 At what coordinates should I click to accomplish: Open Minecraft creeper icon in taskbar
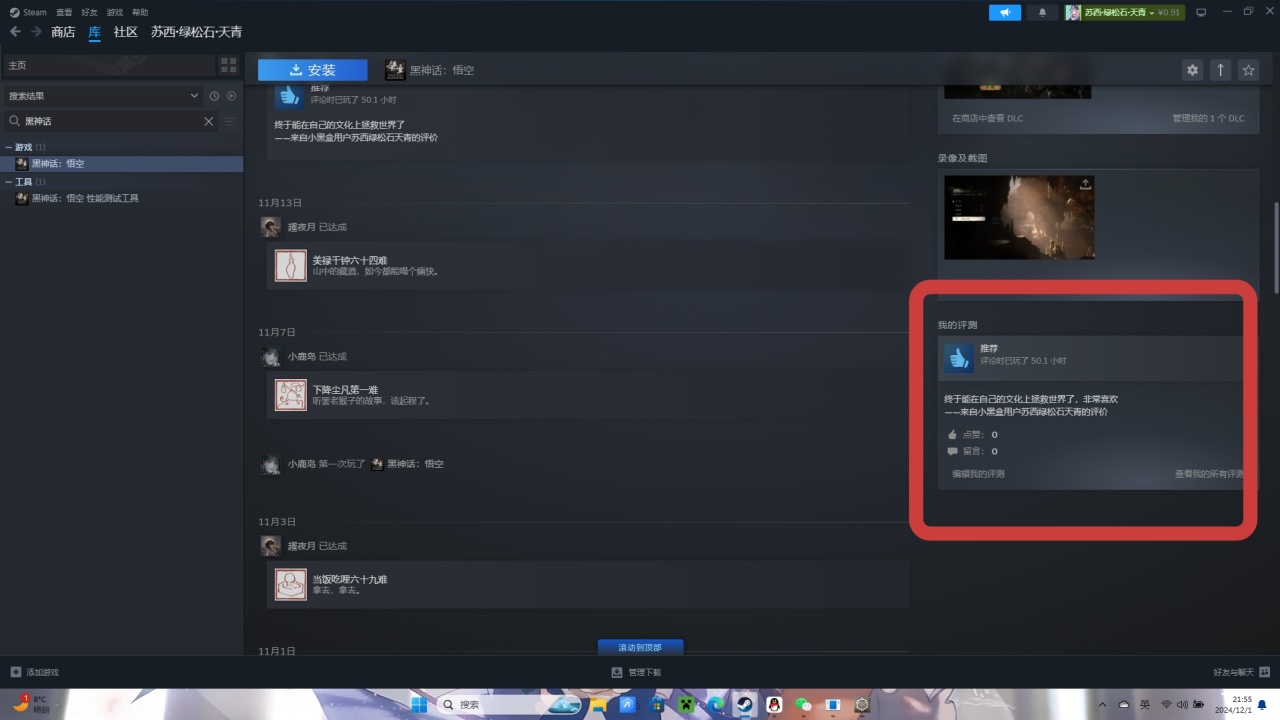point(687,705)
